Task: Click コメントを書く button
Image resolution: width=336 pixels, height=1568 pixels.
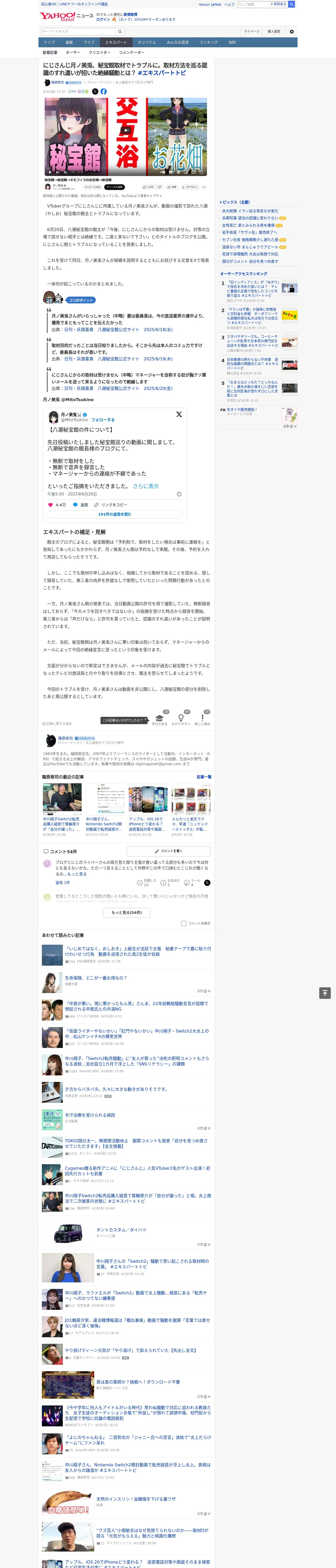Action: point(169,851)
